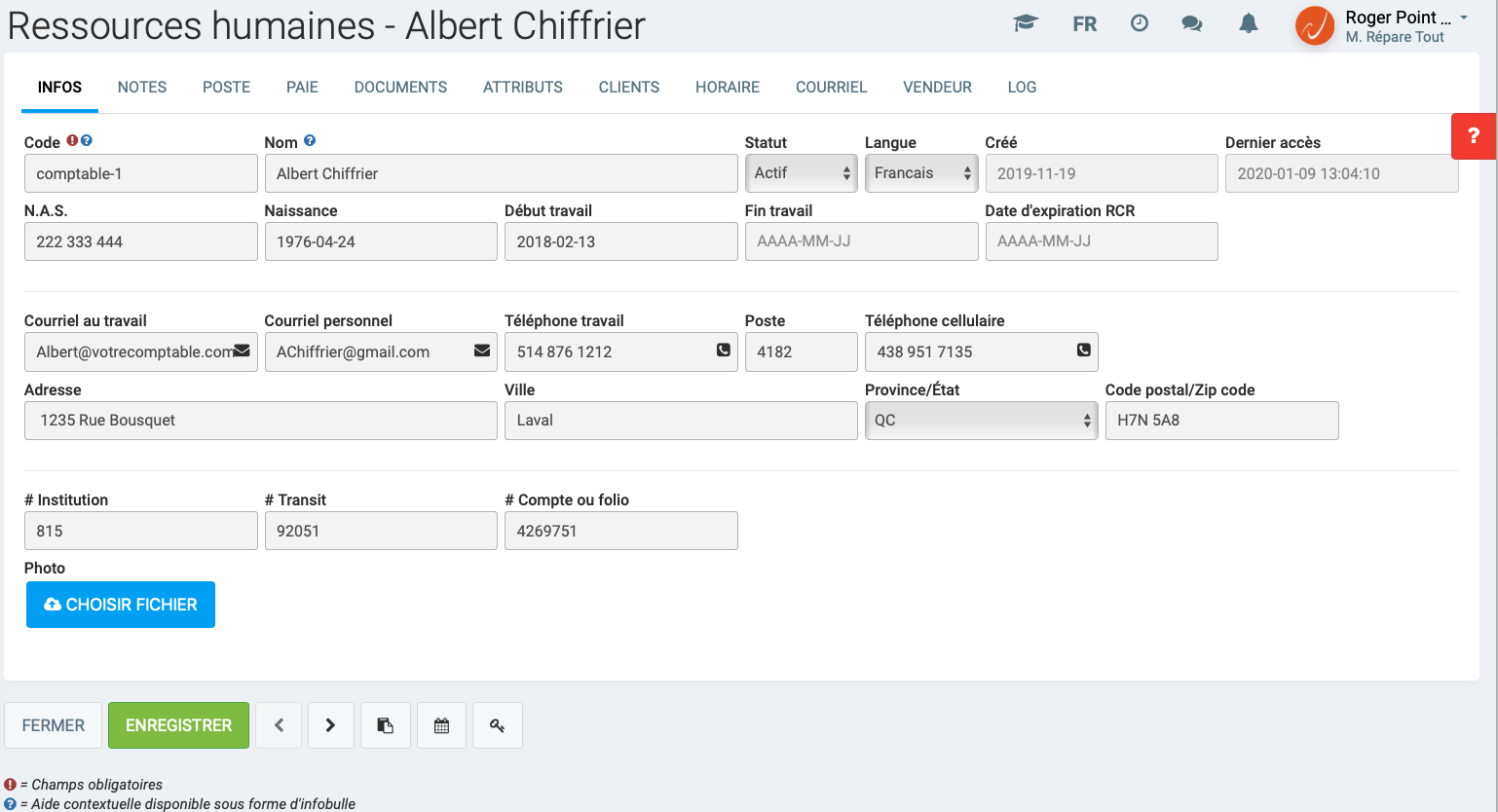Viewport: 1498px width, 812px height.
Task: Click the calendar icon button at bottom
Action: click(x=441, y=725)
